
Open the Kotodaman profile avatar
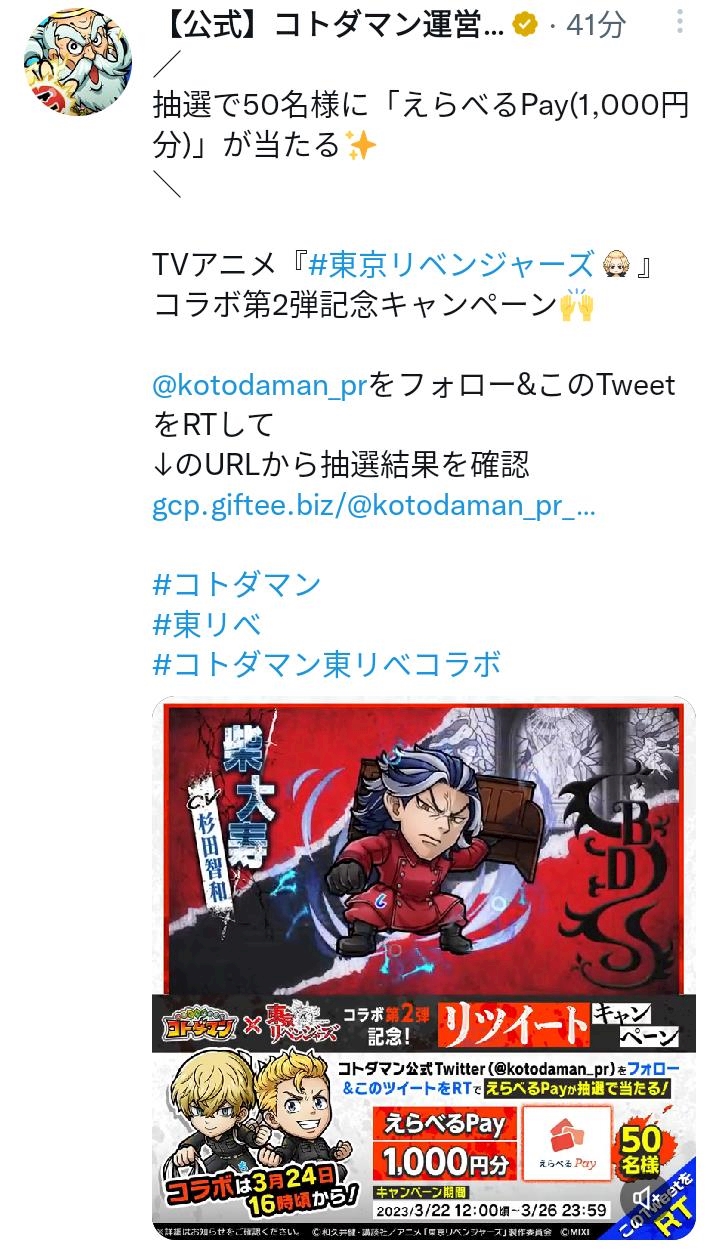tap(77, 65)
